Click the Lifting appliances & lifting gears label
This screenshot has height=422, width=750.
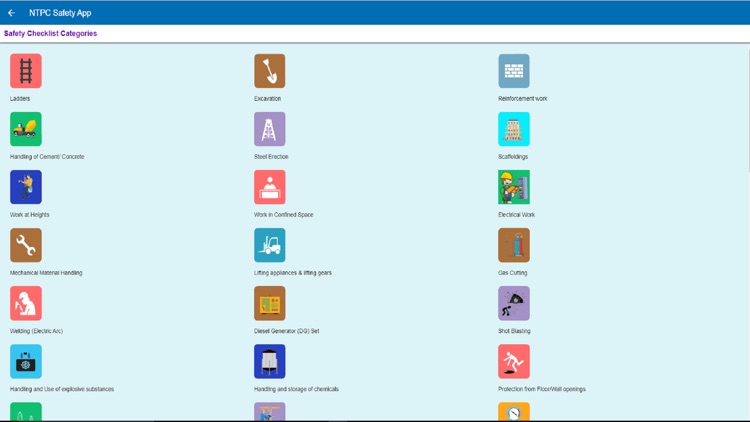point(293,273)
